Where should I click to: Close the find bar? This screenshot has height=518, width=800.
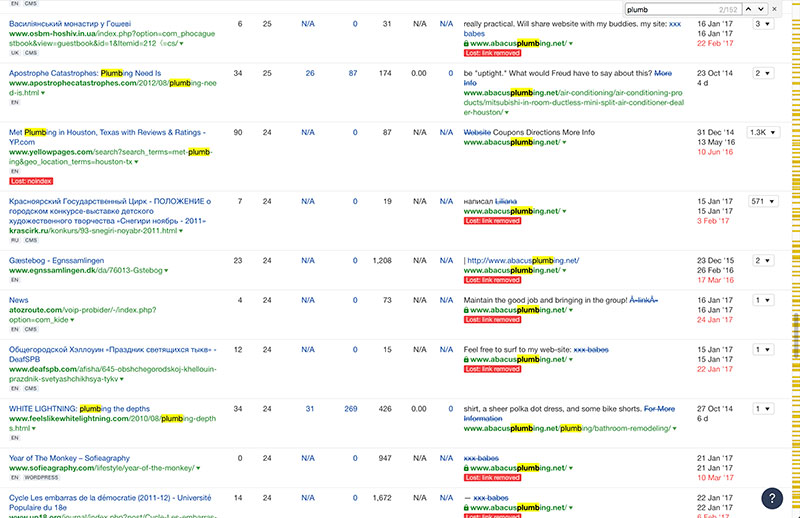pos(774,9)
